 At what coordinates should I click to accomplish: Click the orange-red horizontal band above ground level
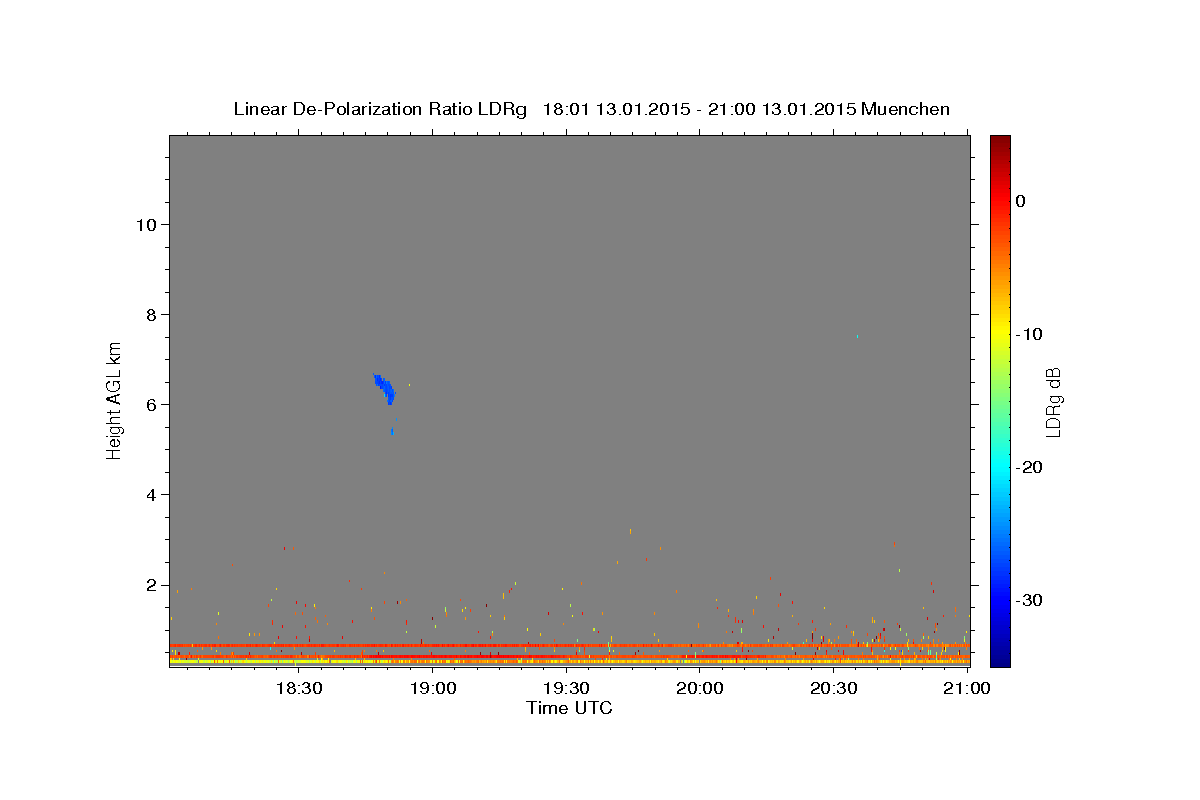569,645
